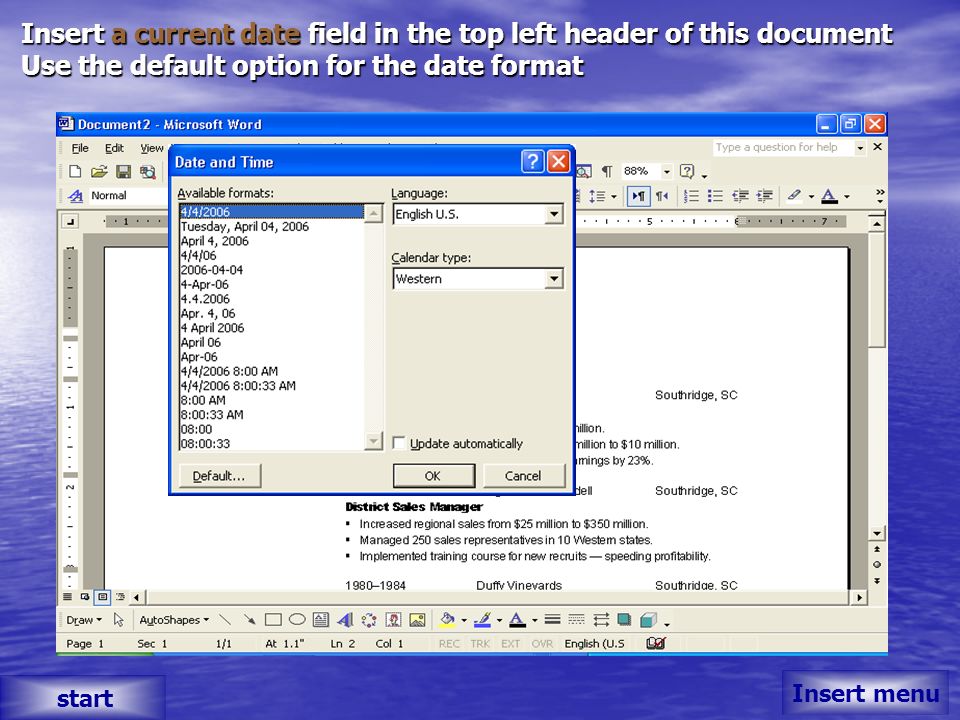Viewport: 960px width, 720px height.
Task: Click the Shadow Style icon
Action: (x=624, y=620)
